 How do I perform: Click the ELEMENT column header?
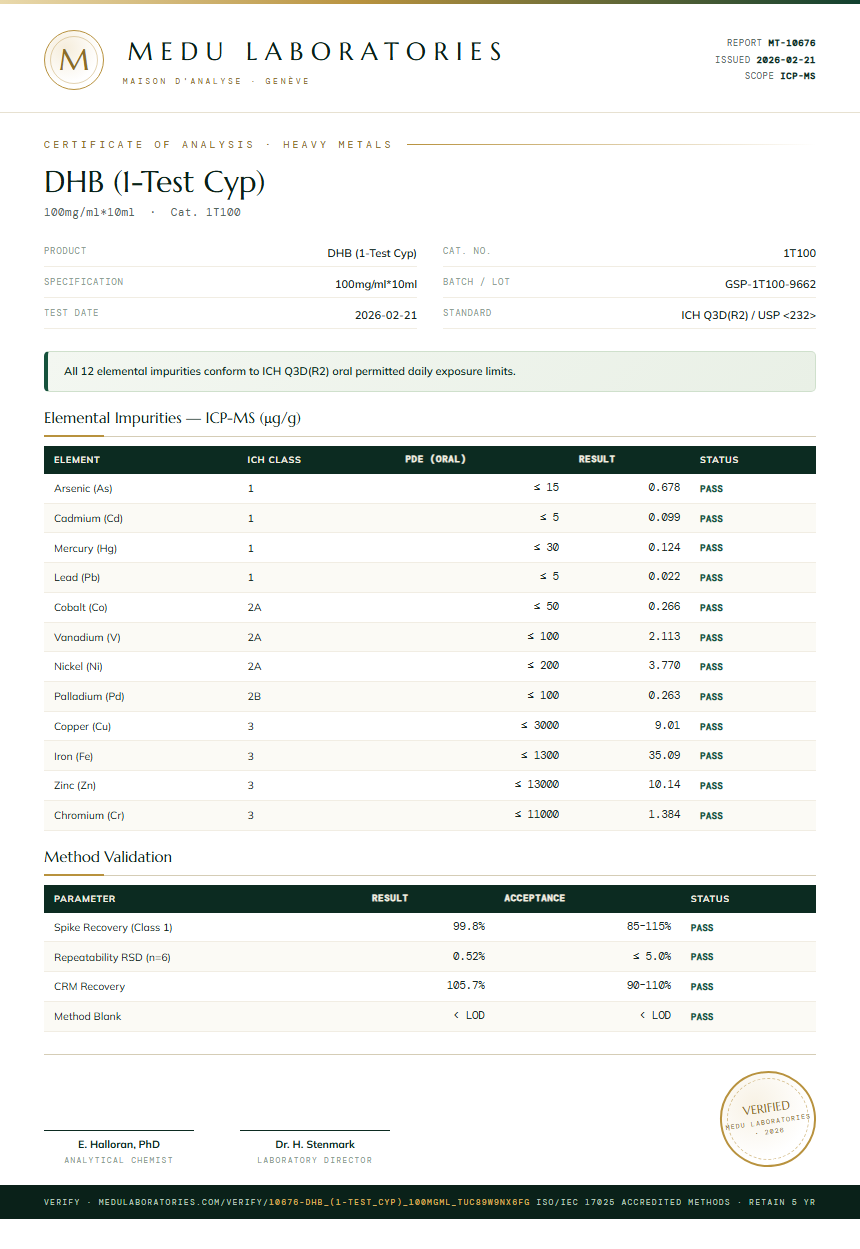pyautogui.click(x=77, y=460)
